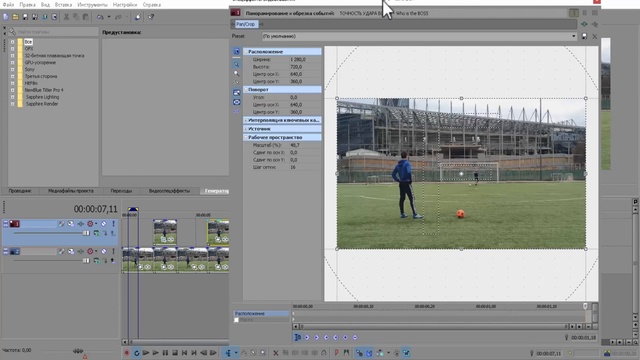This screenshot has width=640, height=360.
Task: Click the Поворот section header
Action: pos(282,89)
